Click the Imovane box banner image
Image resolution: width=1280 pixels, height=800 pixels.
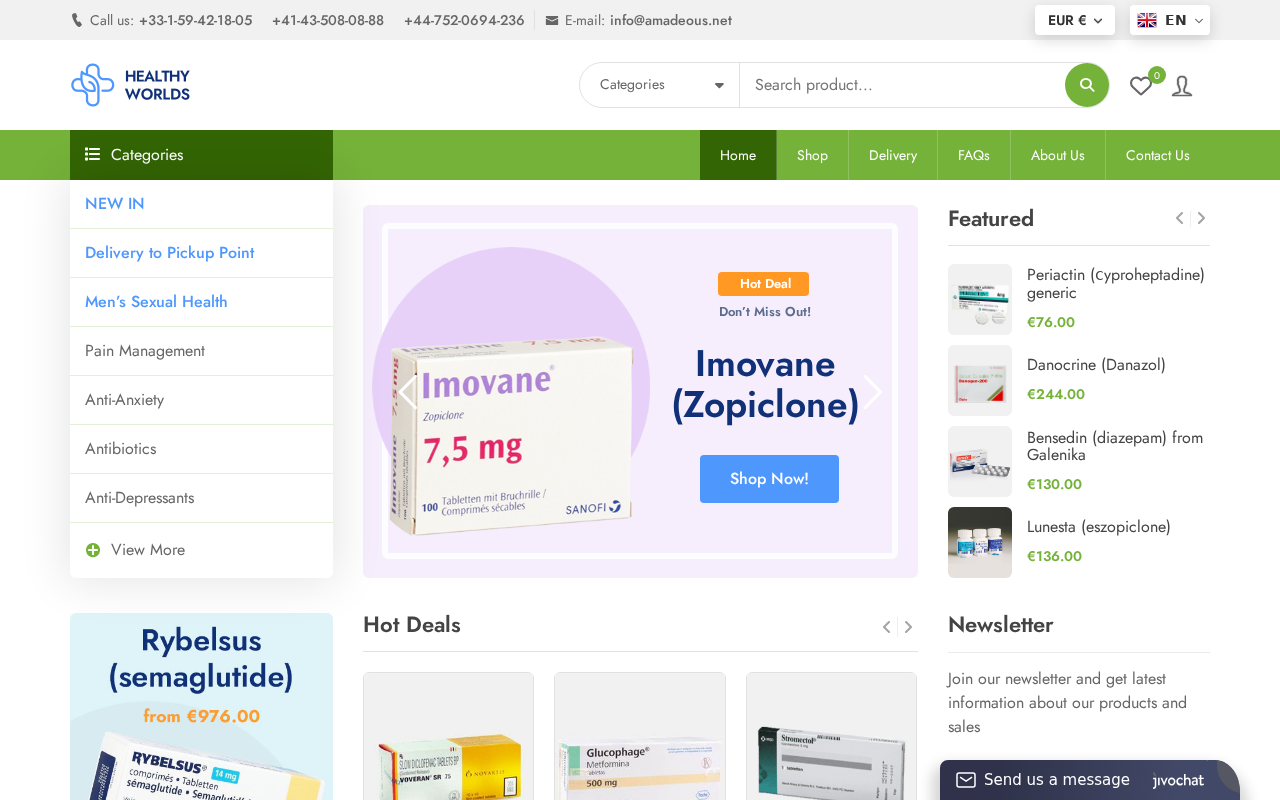pos(511,435)
